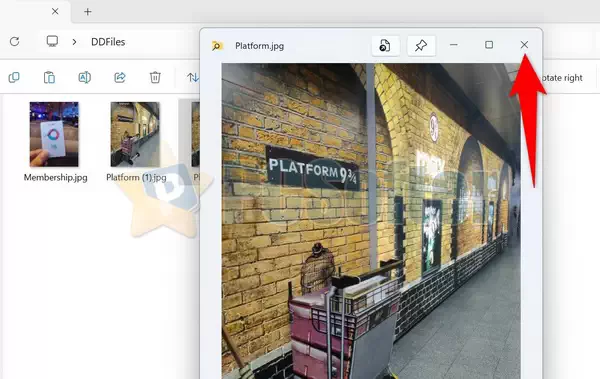The image size is (600, 379).
Task: Click the Copy icon in the toolbar
Action: click(x=14, y=77)
